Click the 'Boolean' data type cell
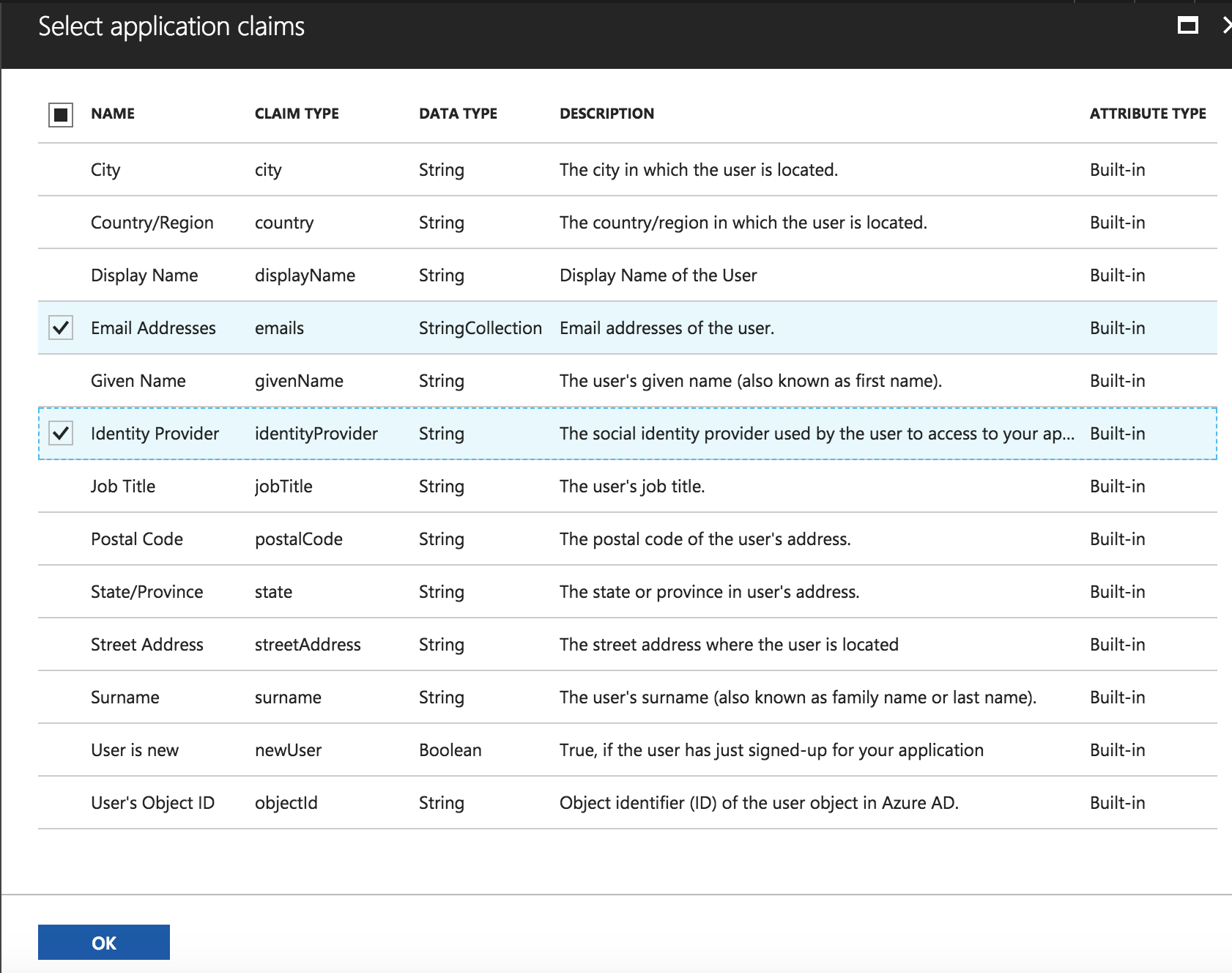Viewport: 1232px width, 973px height. click(450, 750)
